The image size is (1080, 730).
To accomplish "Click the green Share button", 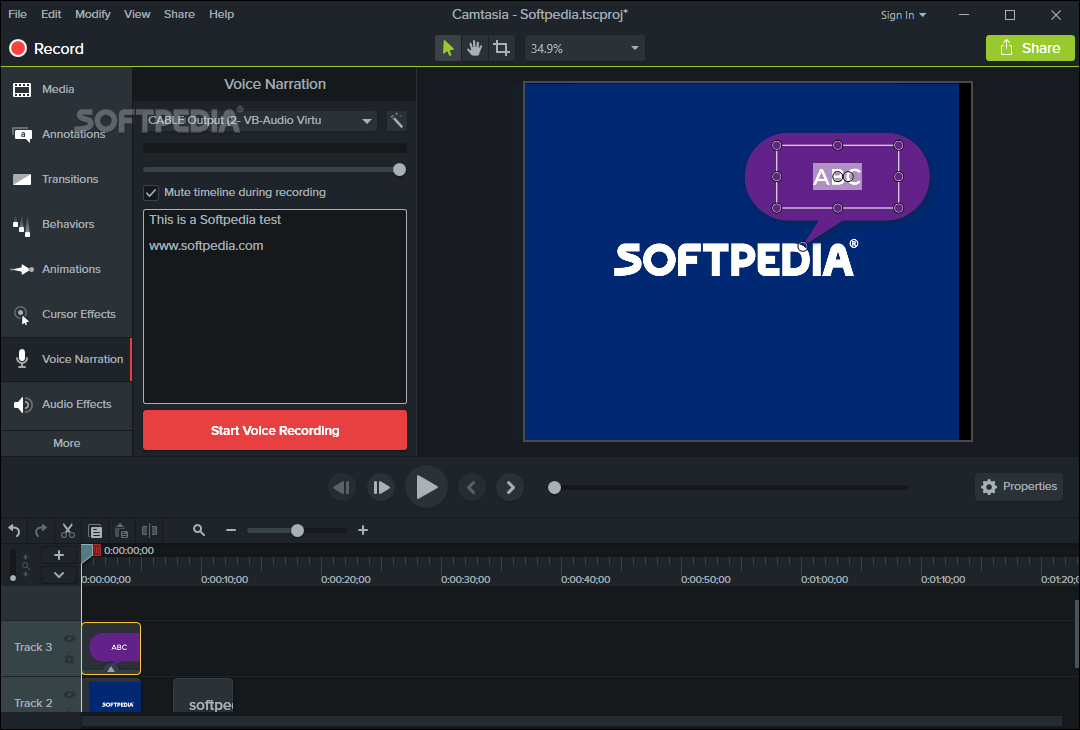I will click(1030, 48).
